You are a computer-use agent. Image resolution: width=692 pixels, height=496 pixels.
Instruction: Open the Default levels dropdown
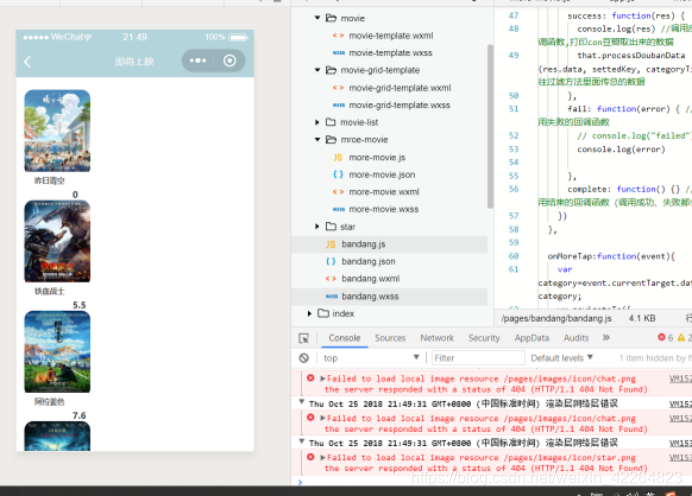click(x=561, y=358)
